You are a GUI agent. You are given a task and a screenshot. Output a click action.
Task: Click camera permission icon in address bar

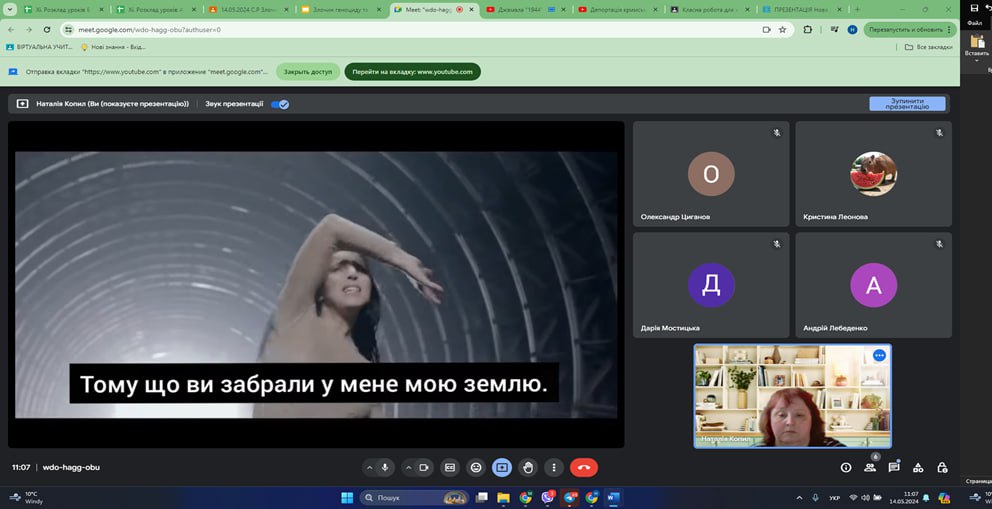[x=766, y=30]
